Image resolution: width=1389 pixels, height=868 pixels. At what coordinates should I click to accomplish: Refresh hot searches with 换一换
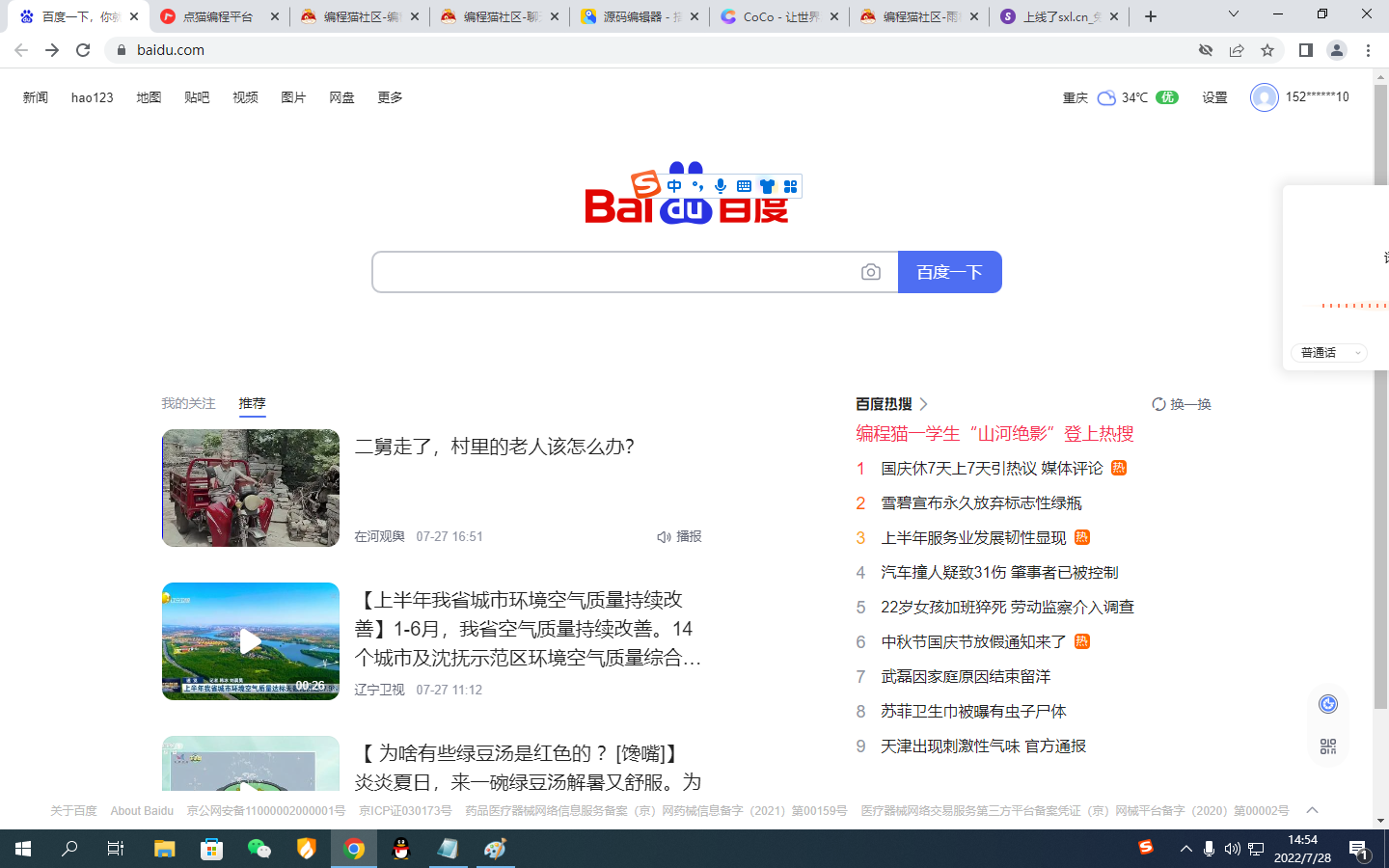[x=1182, y=404]
